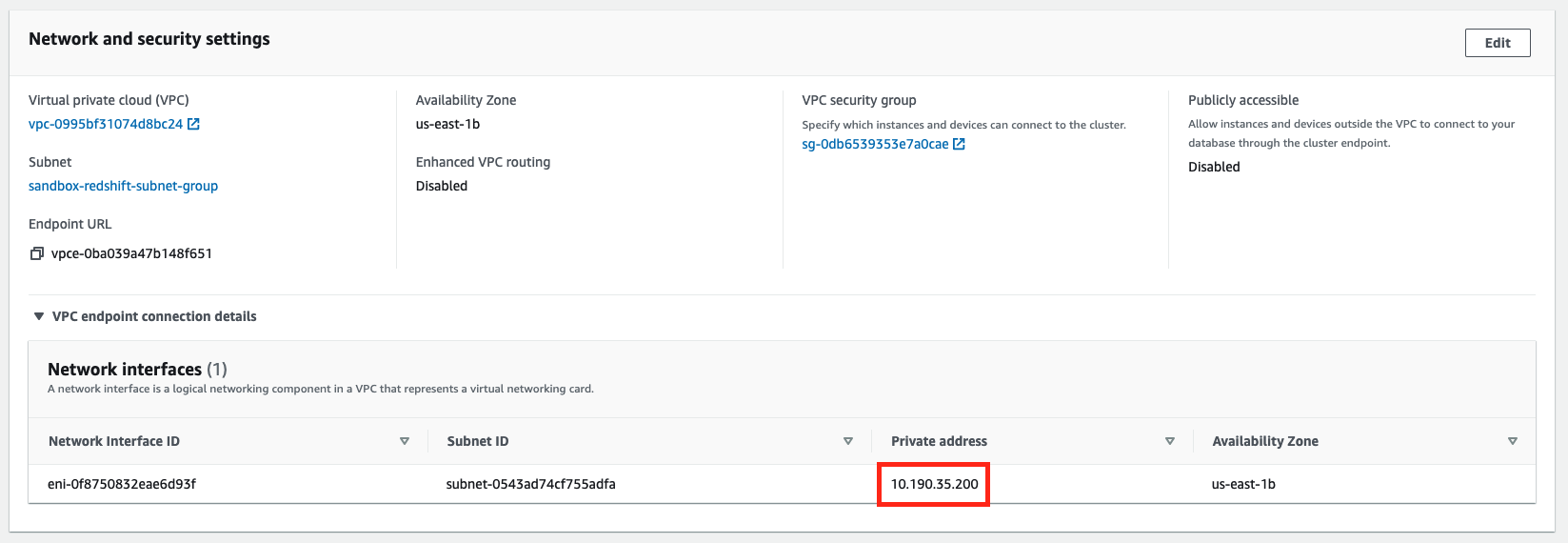Click the Private address column header
Viewport: 1568px width, 543px height.
point(939,441)
